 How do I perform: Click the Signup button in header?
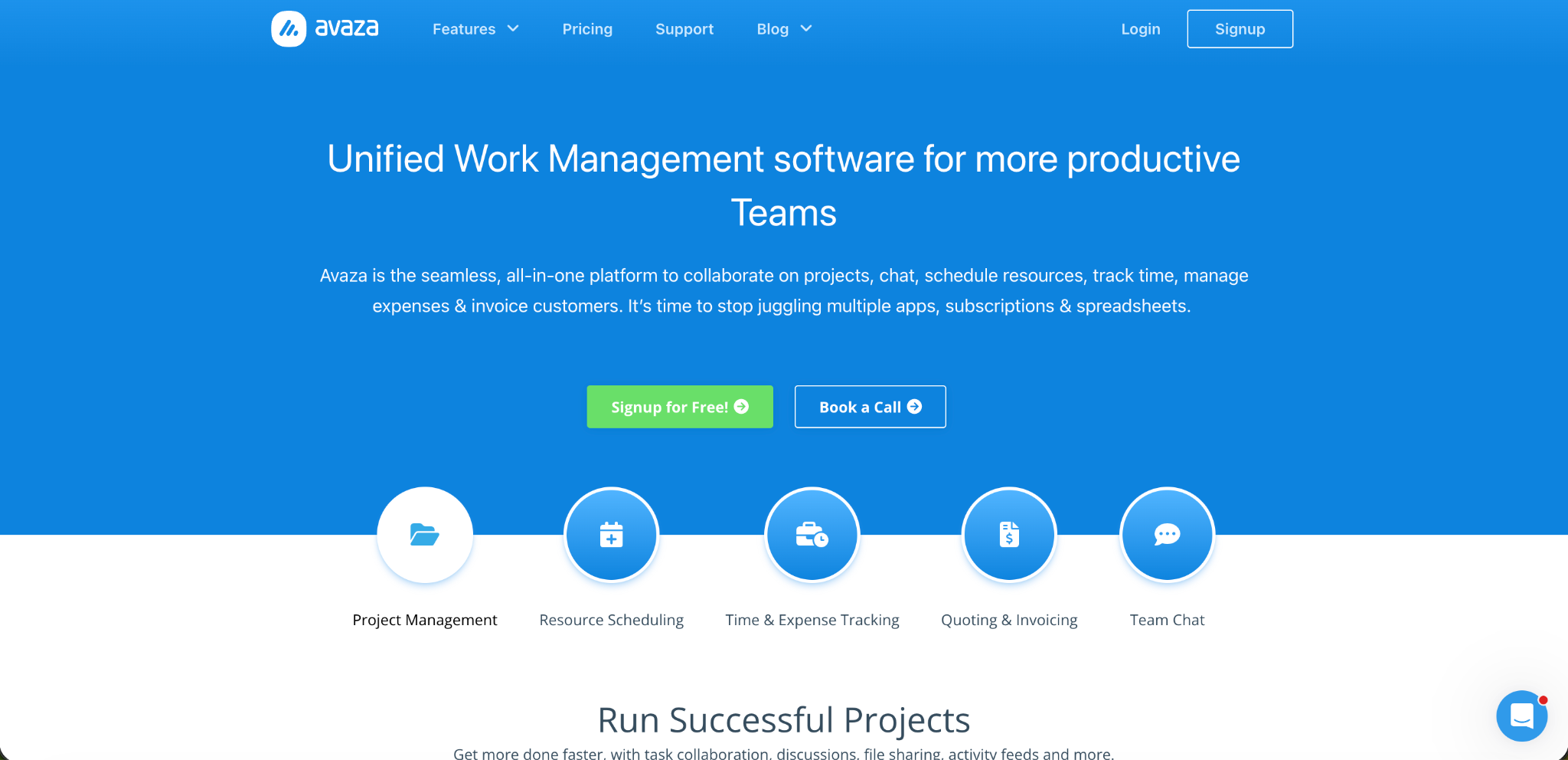click(x=1240, y=29)
